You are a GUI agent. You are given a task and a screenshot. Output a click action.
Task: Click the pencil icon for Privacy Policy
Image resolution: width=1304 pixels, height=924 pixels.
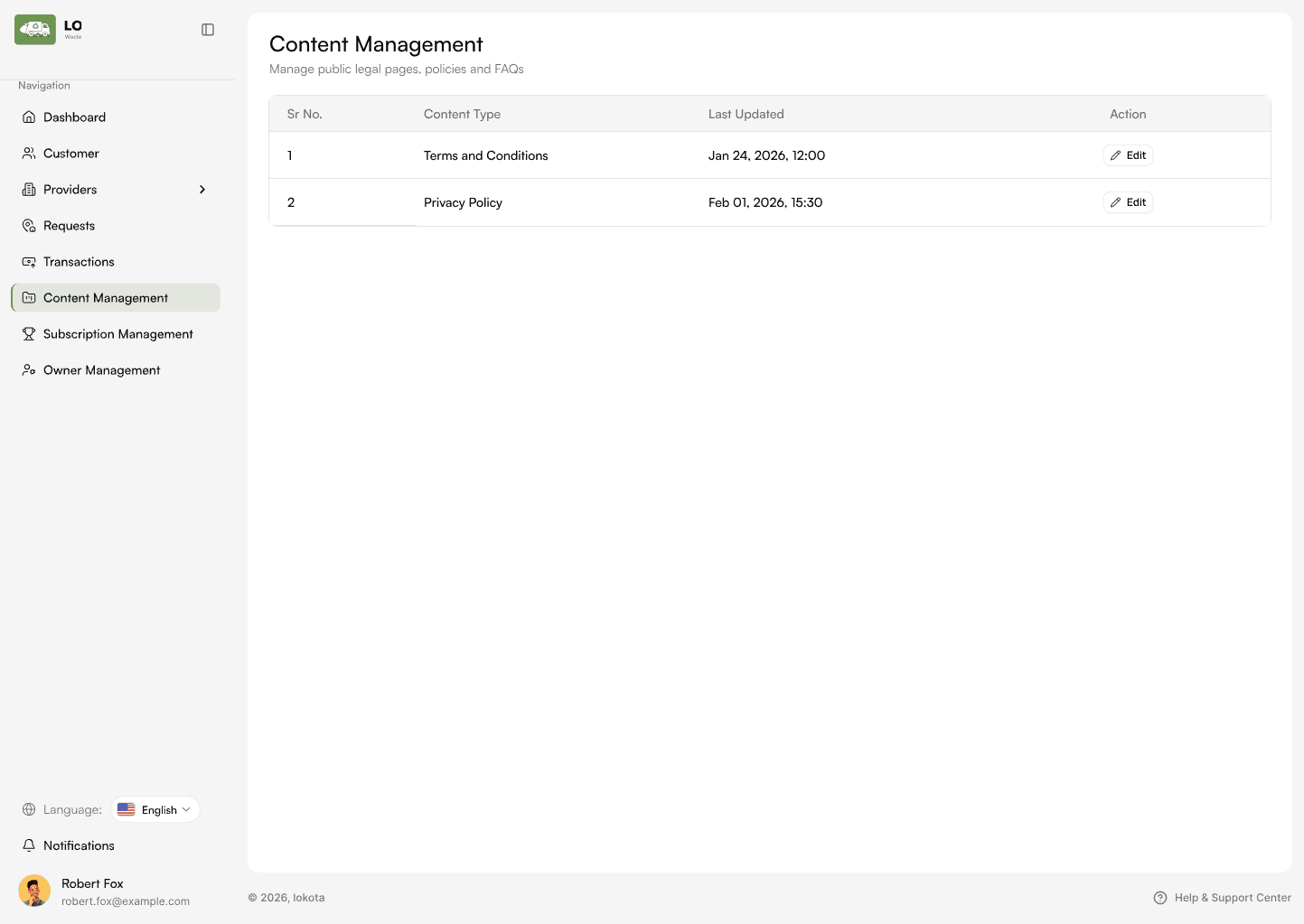(1115, 202)
